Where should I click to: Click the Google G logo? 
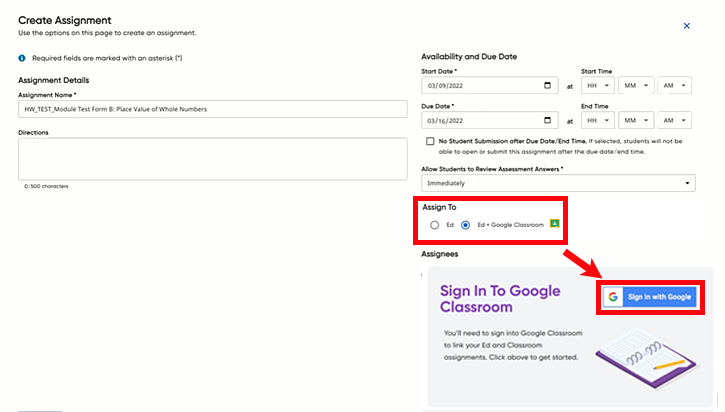[x=613, y=297]
